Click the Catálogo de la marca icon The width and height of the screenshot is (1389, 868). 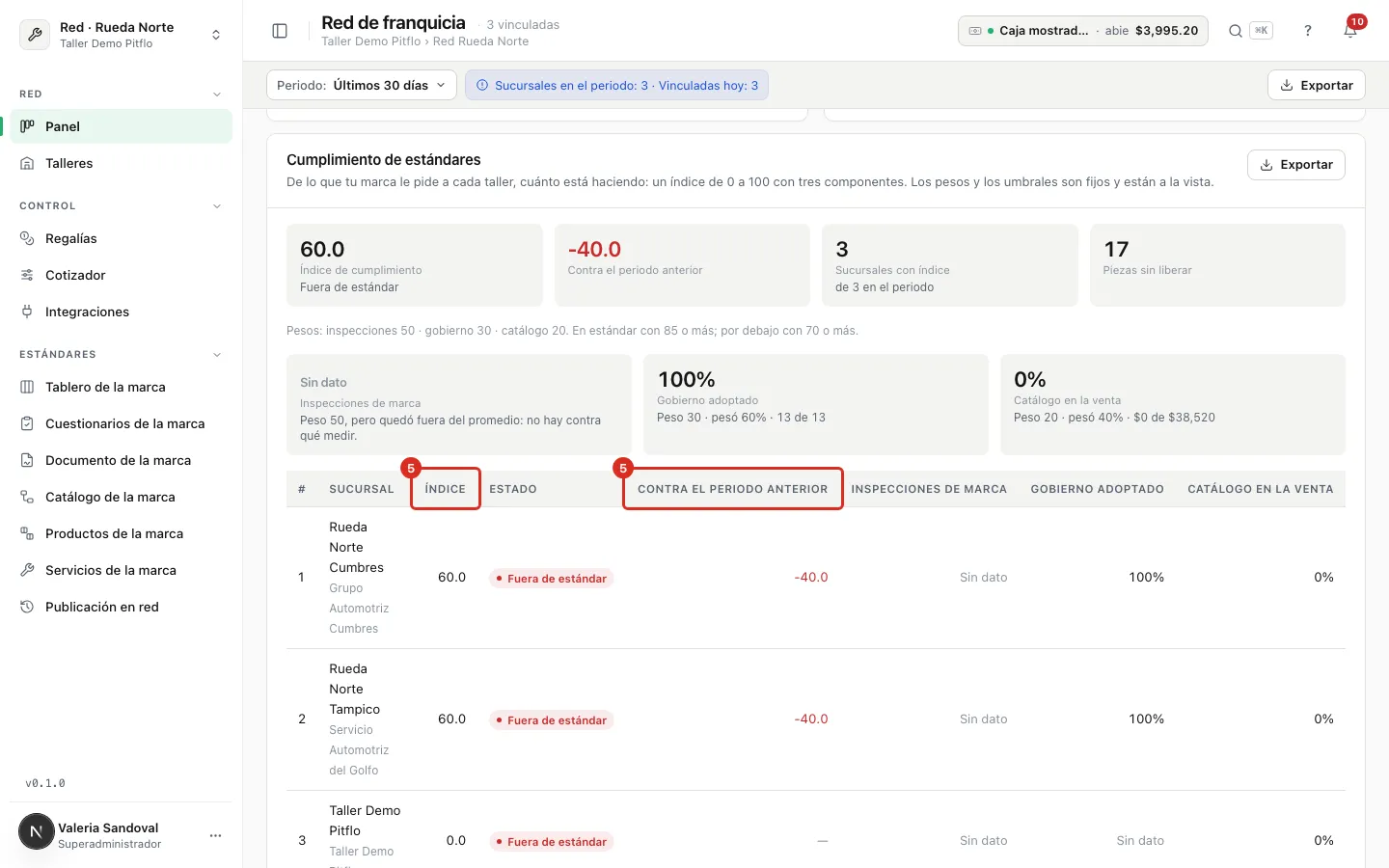point(27,497)
